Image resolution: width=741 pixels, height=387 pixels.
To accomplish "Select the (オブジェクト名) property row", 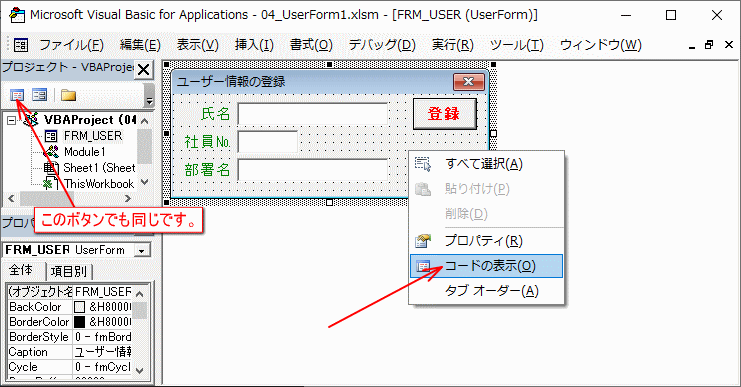I will [70, 292].
